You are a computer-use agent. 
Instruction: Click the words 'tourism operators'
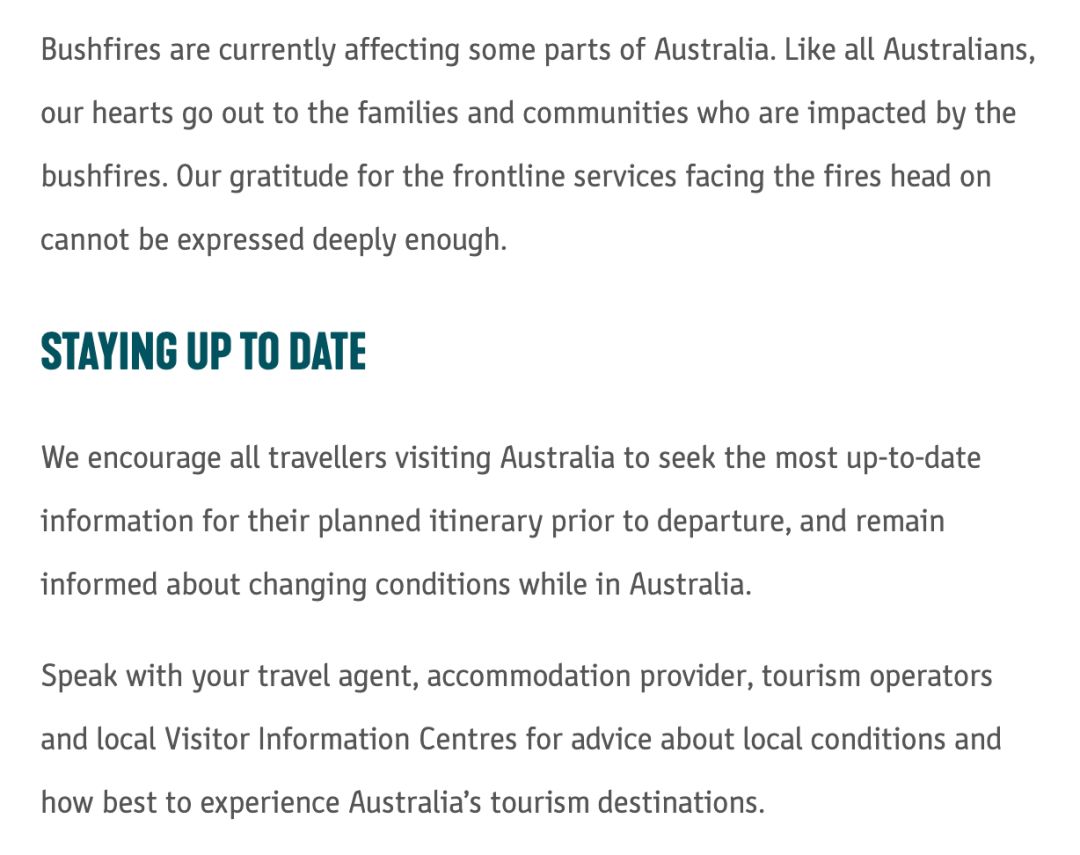877,676
